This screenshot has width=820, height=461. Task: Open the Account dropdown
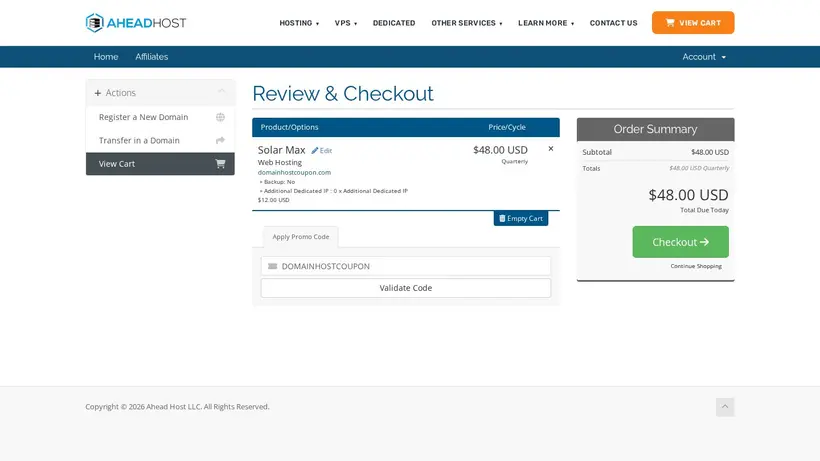[704, 56]
